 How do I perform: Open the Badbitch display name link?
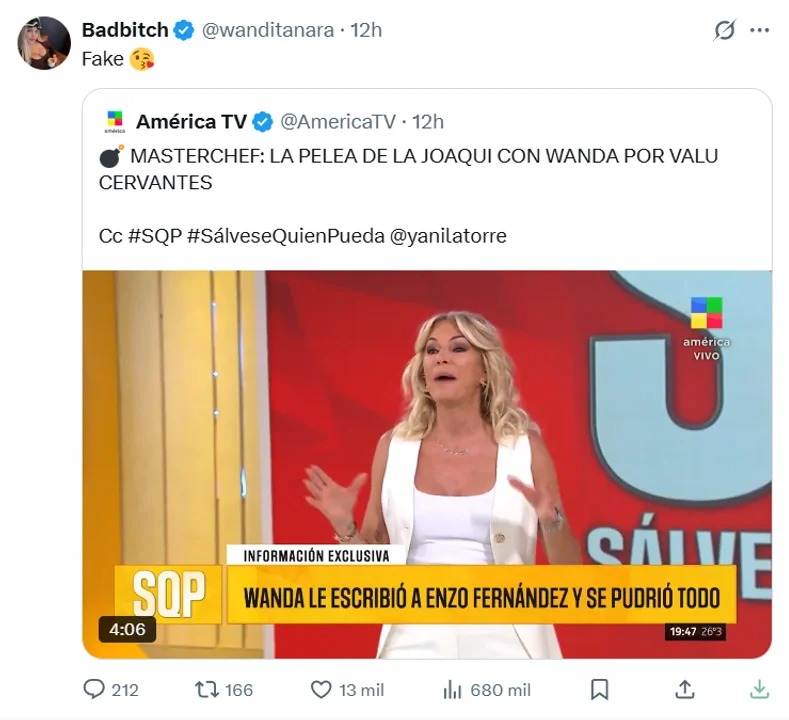125,30
